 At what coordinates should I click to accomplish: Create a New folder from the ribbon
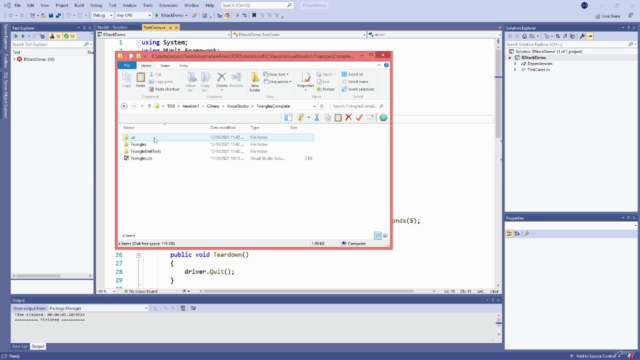255,82
